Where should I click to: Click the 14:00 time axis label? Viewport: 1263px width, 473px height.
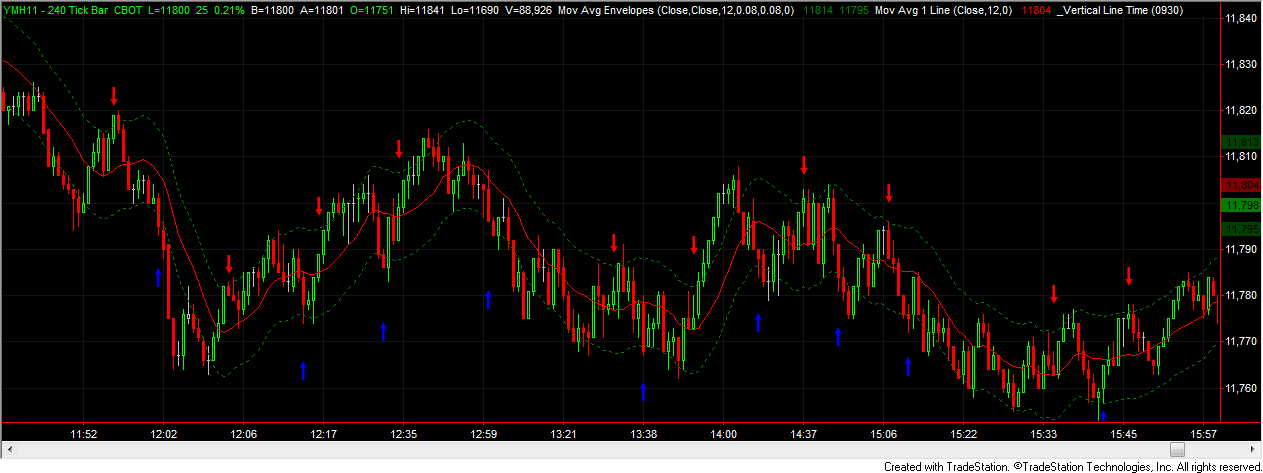pos(724,434)
